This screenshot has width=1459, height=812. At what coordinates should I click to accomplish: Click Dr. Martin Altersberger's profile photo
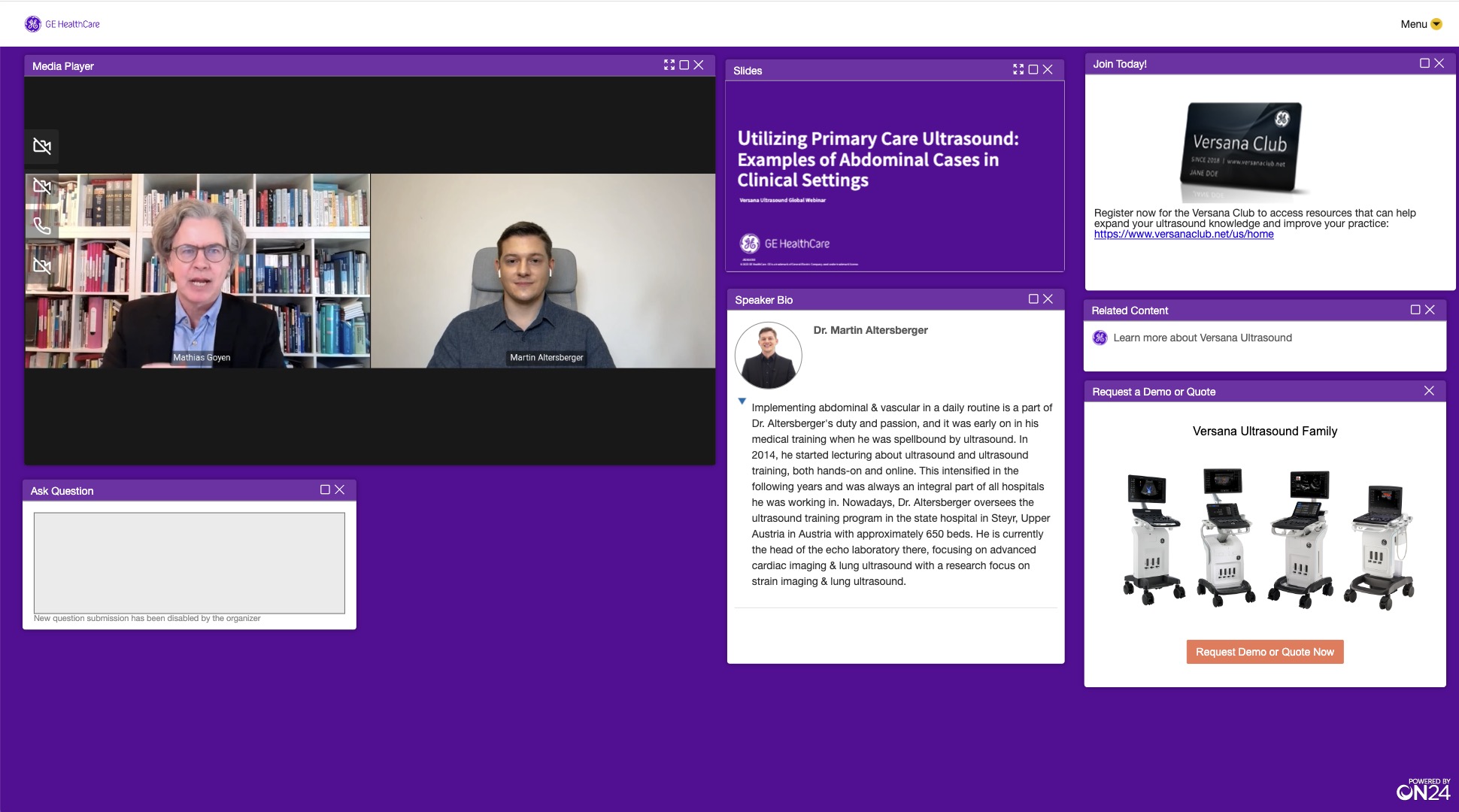tap(768, 356)
